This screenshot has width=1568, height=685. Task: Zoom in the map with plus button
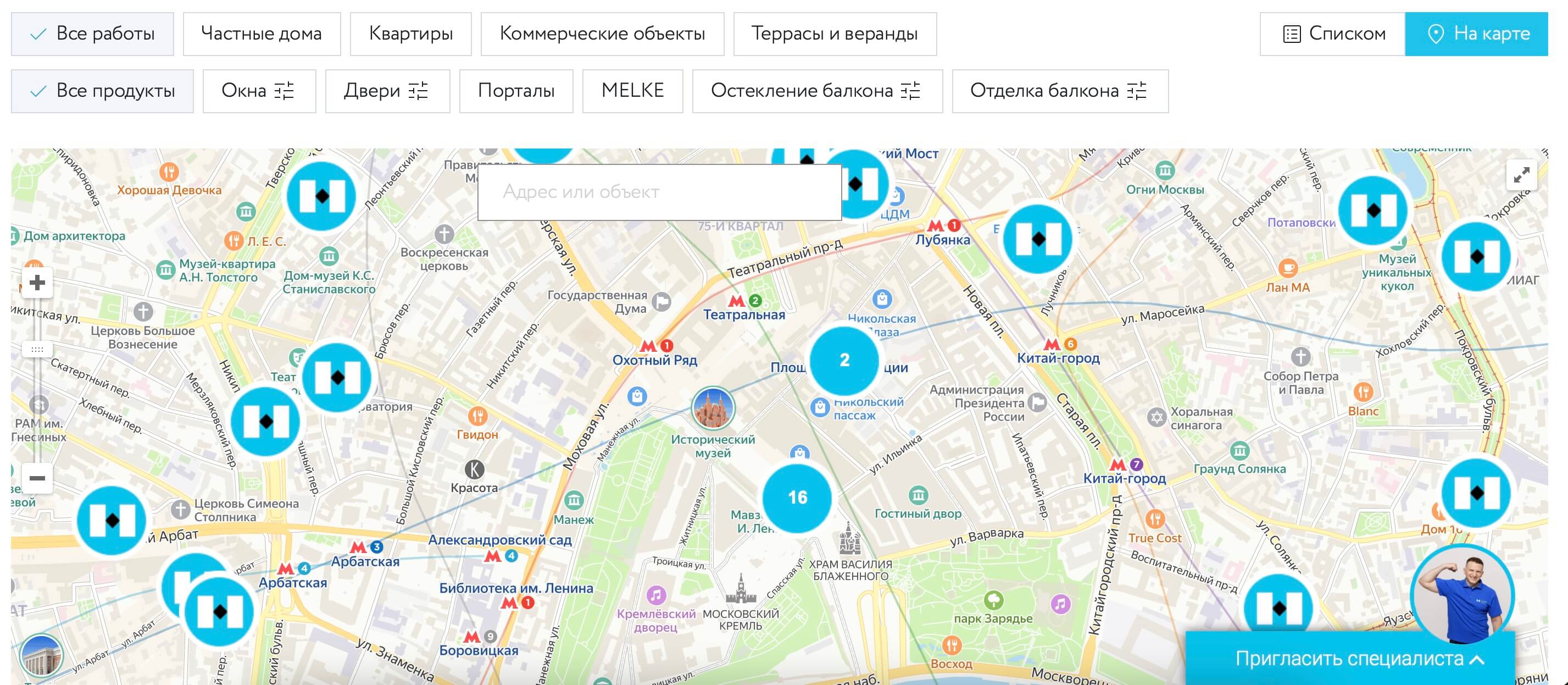(37, 283)
